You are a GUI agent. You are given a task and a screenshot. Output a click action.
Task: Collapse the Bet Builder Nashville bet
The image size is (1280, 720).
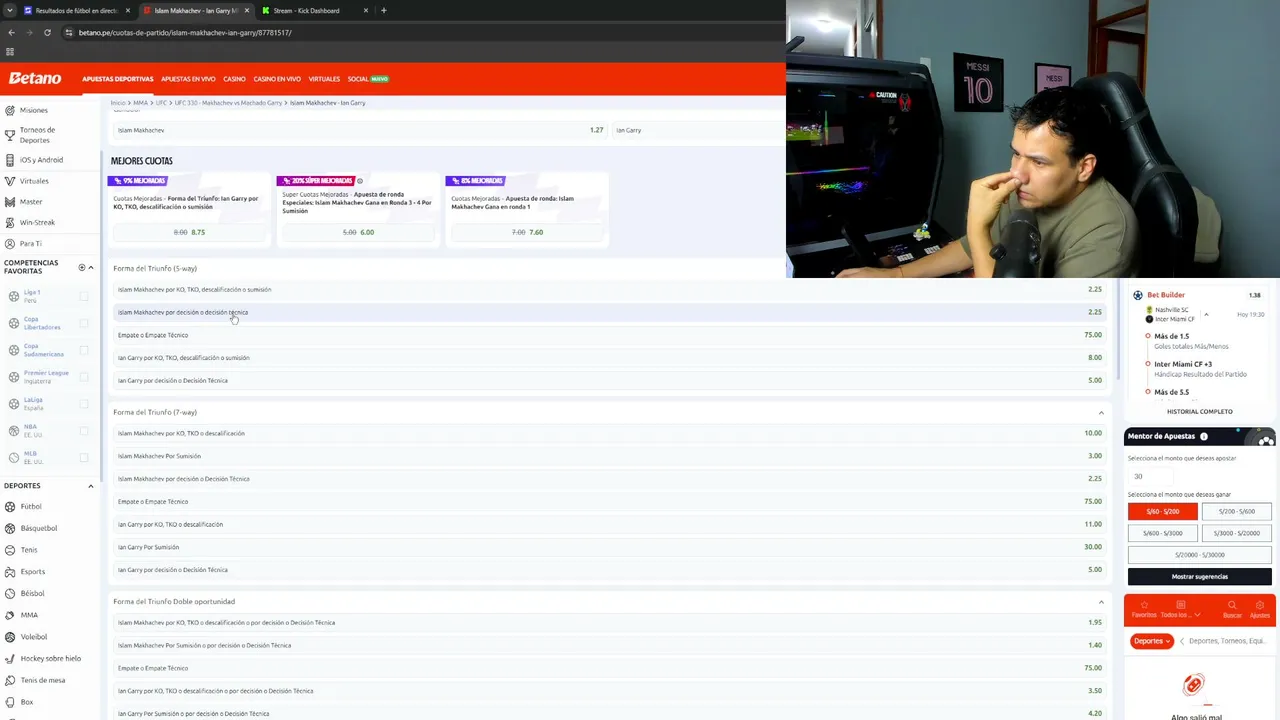(x=1206, y=315)
